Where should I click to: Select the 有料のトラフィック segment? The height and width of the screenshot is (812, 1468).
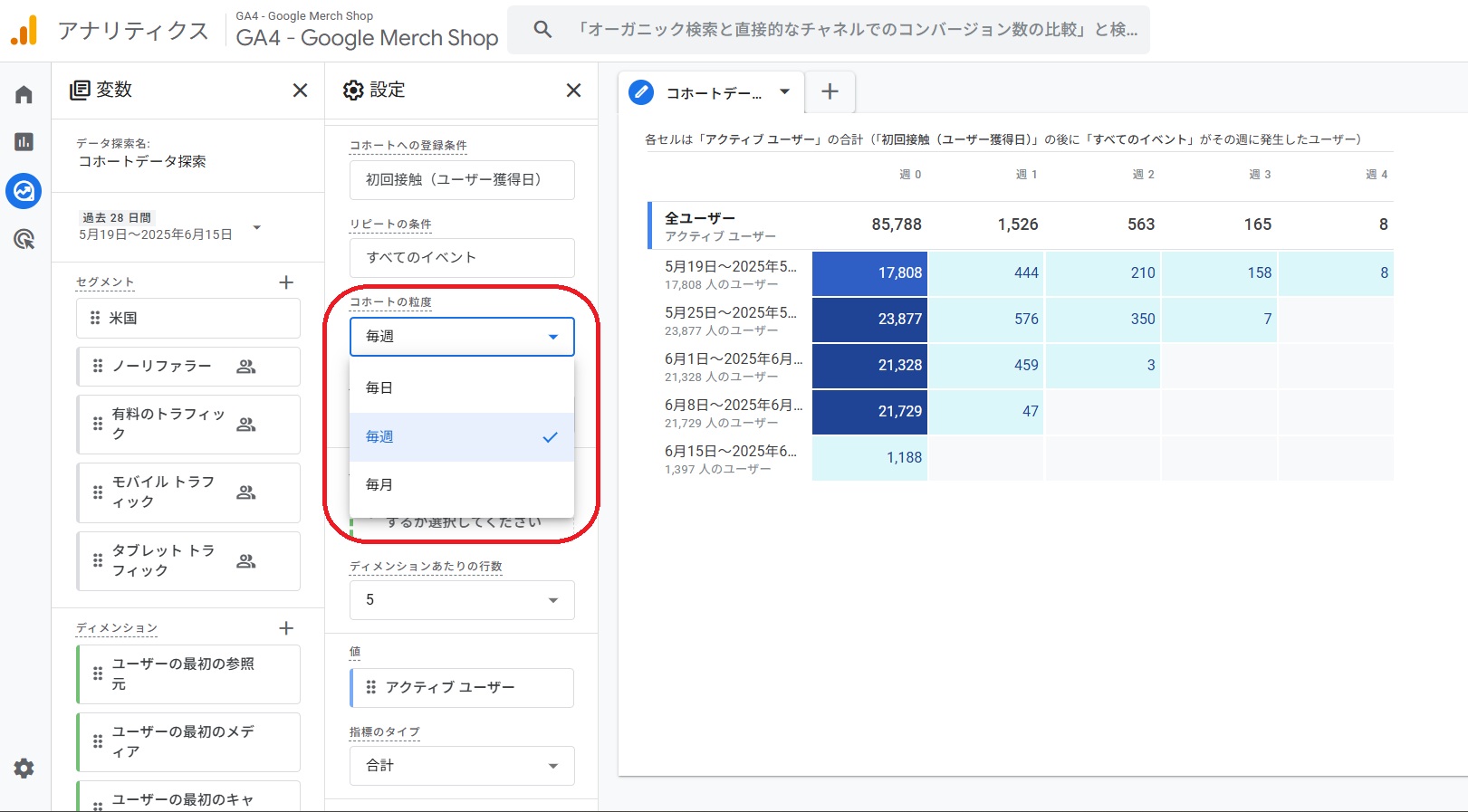coord(188,425)
